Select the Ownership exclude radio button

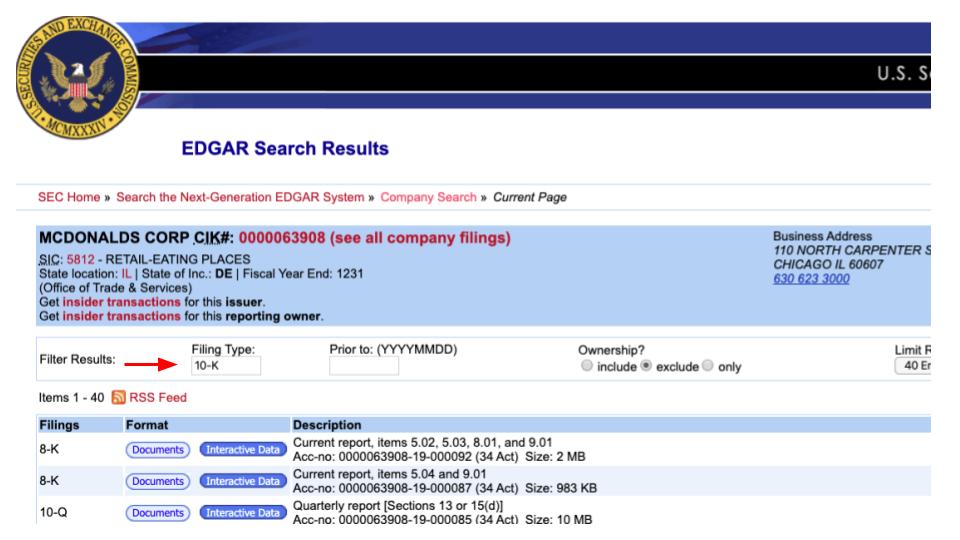tap(646, 366)
